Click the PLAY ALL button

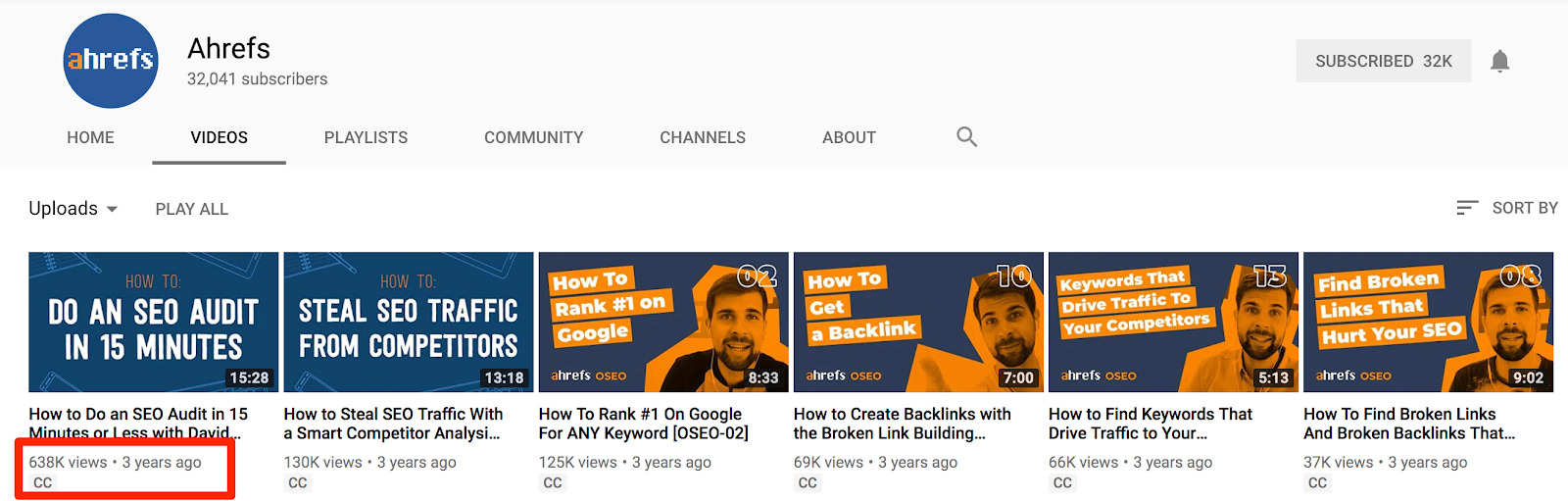coord(192,209)
